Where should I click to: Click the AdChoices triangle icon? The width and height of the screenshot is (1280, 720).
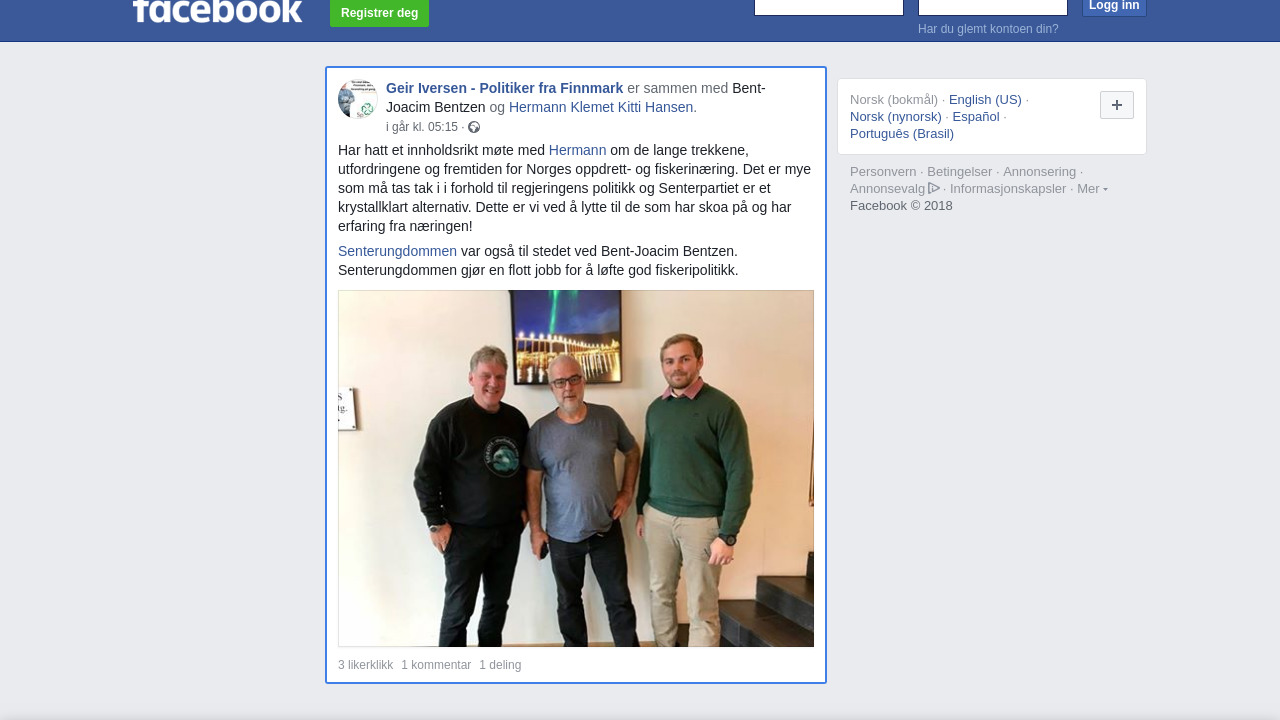pyautogui.click(x=934, y=188)
